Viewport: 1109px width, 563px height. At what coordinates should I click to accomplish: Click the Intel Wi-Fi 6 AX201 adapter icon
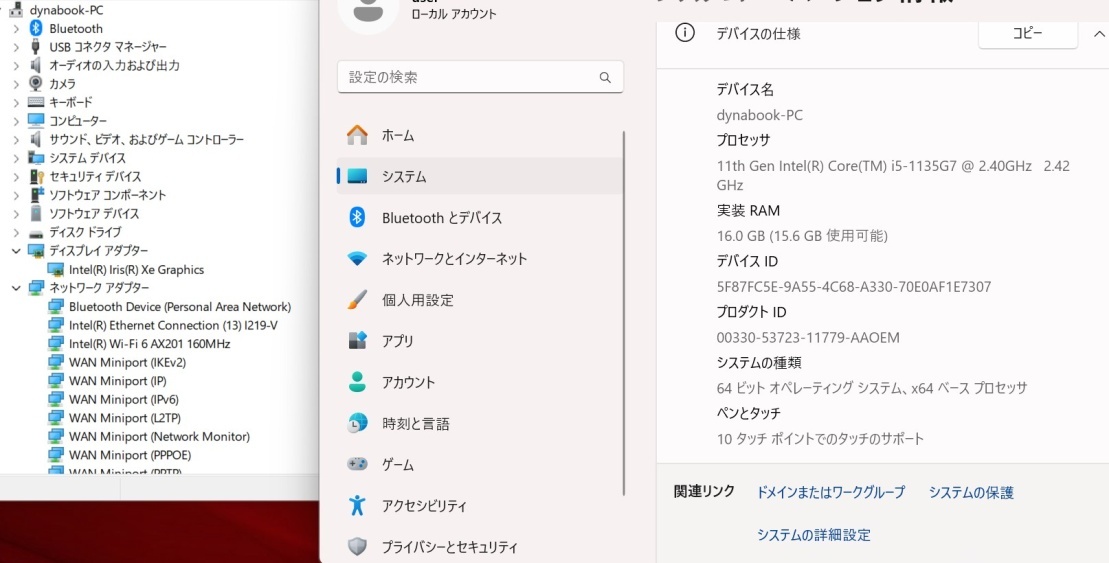[x=56, y=344]
